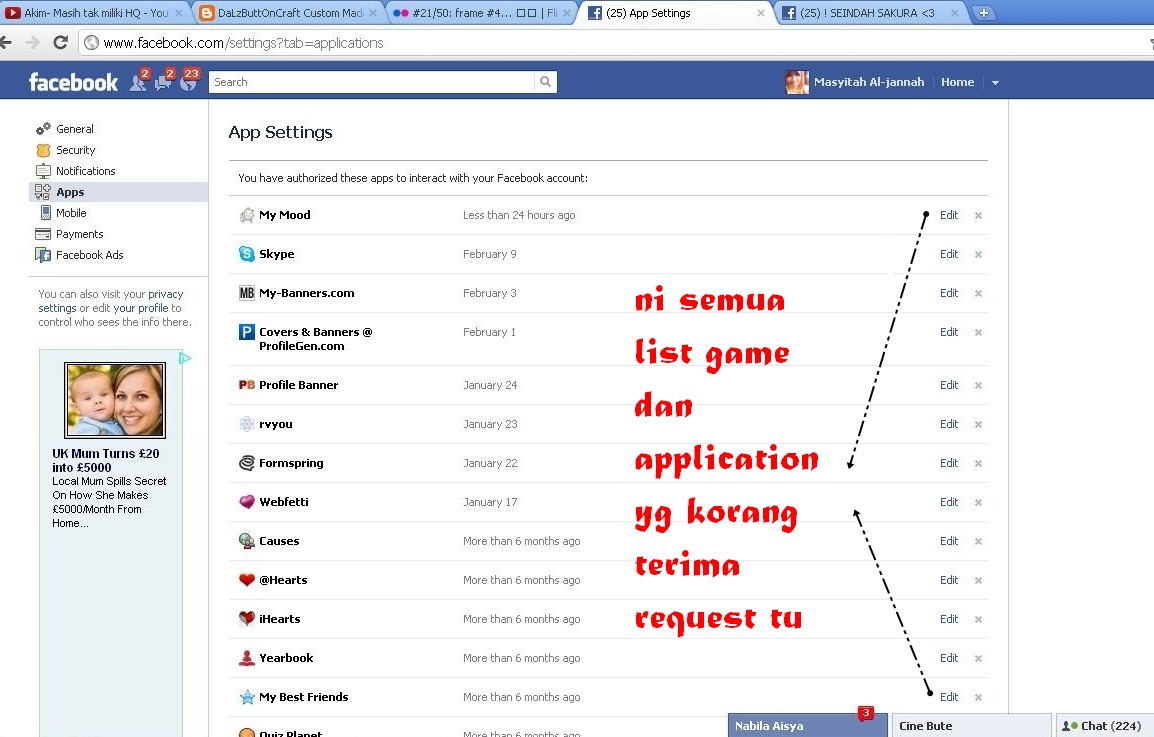Go forward in browser history
The image size is (1154, 737).
coord(32,43)
